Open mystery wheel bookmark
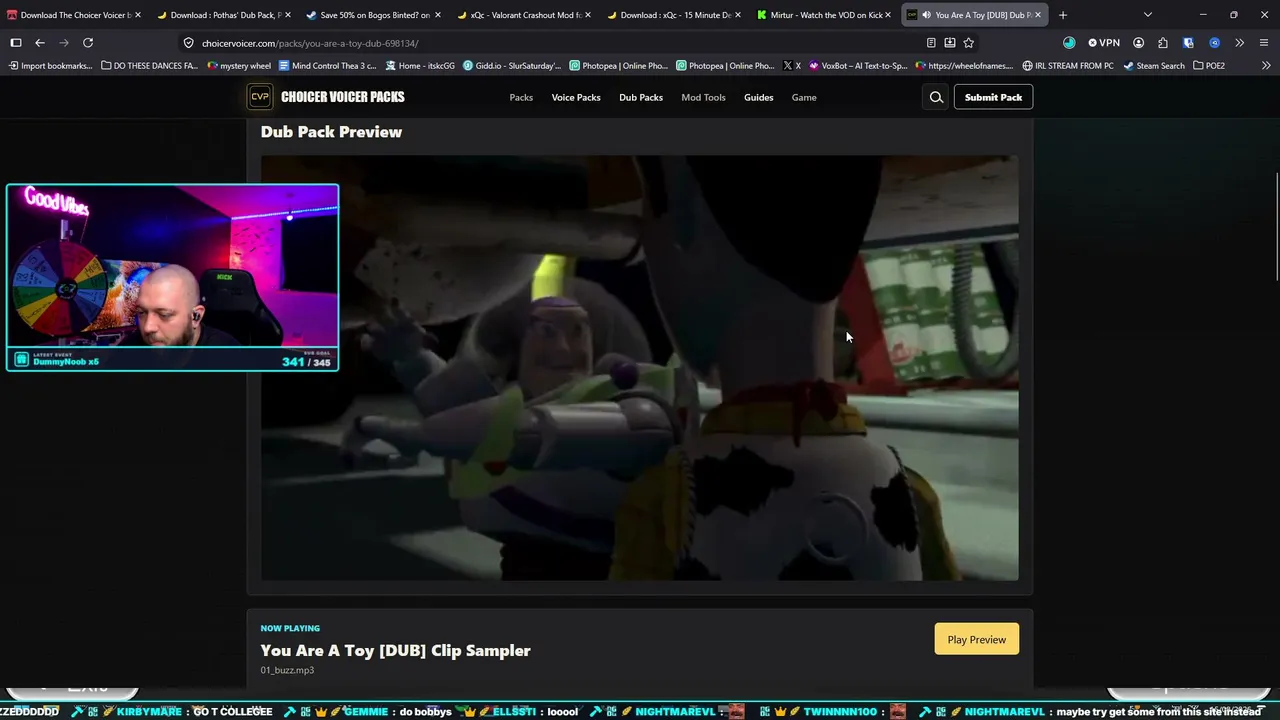The image size is (1280, 720). point(239,66)
